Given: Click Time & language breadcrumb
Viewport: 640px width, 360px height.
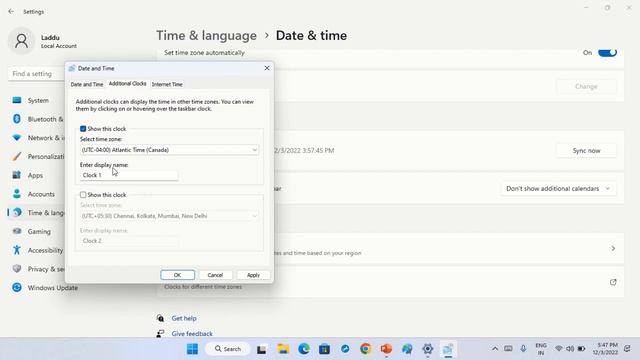Looking at the screenshot, I should point(207,36).
